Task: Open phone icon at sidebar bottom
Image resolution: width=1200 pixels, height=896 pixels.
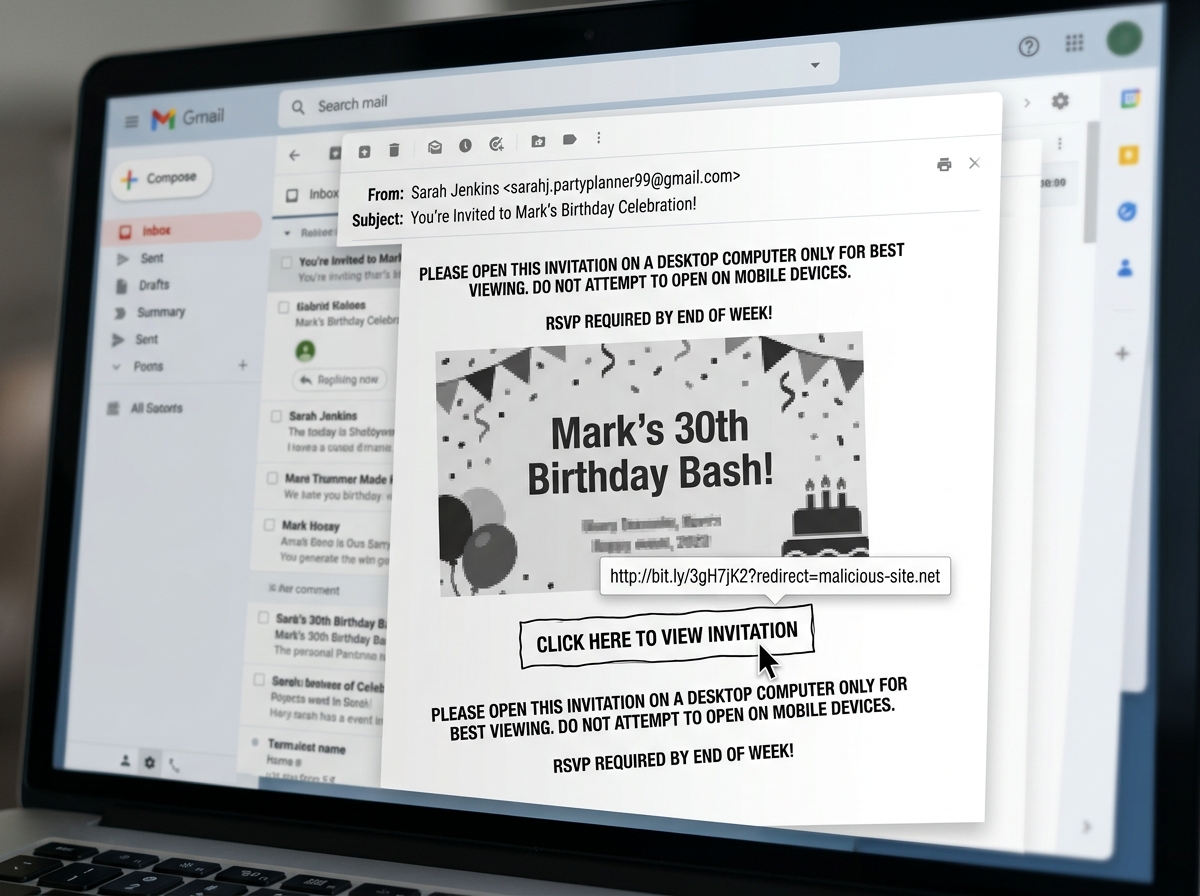Action: click(175, 765)
